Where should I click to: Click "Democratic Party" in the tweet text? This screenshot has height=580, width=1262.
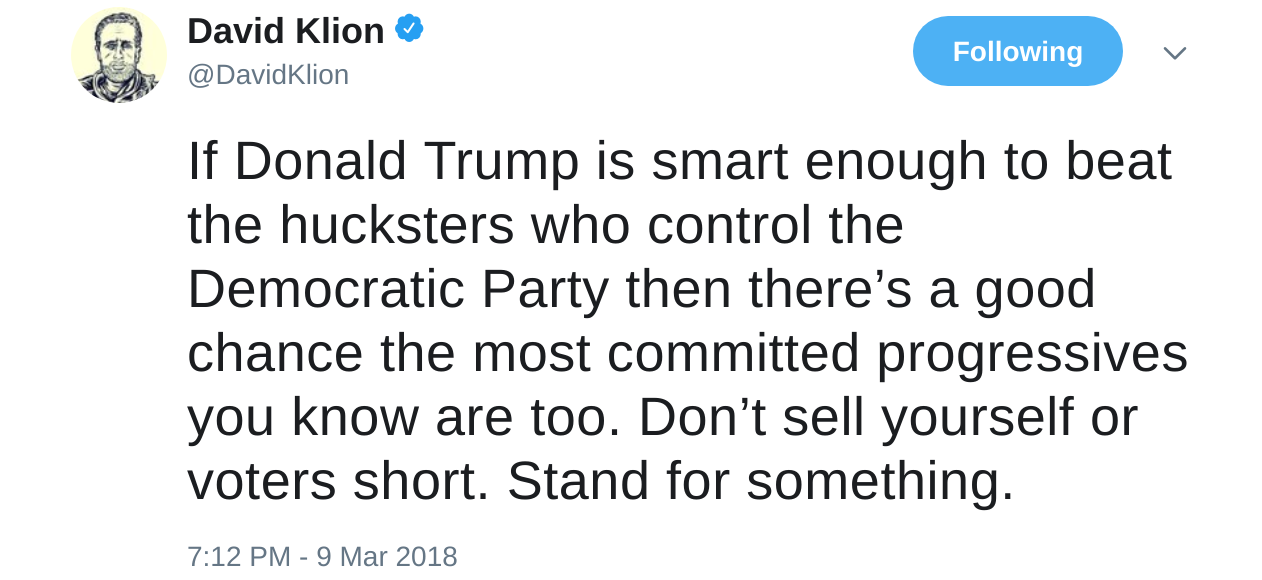tap(398, 289)
